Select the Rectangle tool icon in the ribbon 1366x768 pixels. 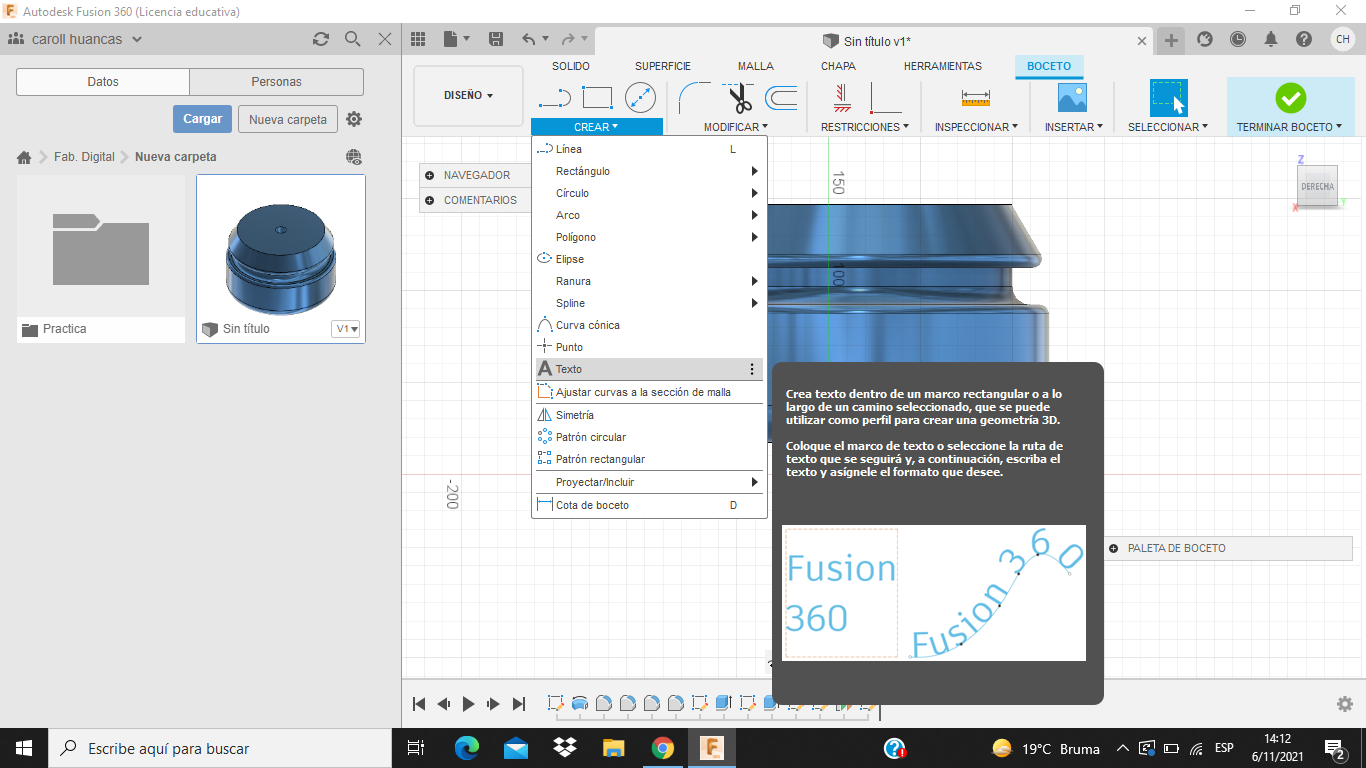(x=597, y=97)
